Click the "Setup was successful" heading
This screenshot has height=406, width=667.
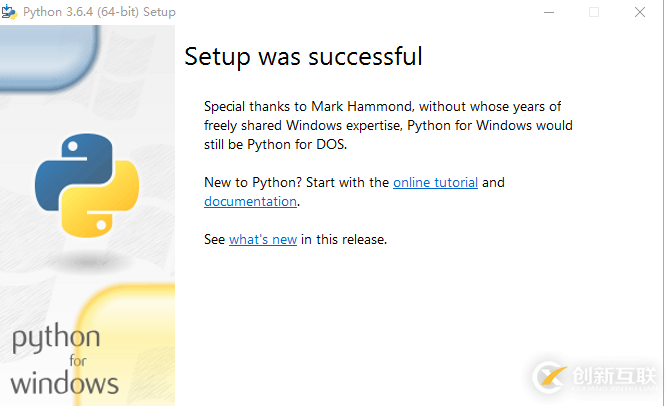303,57
